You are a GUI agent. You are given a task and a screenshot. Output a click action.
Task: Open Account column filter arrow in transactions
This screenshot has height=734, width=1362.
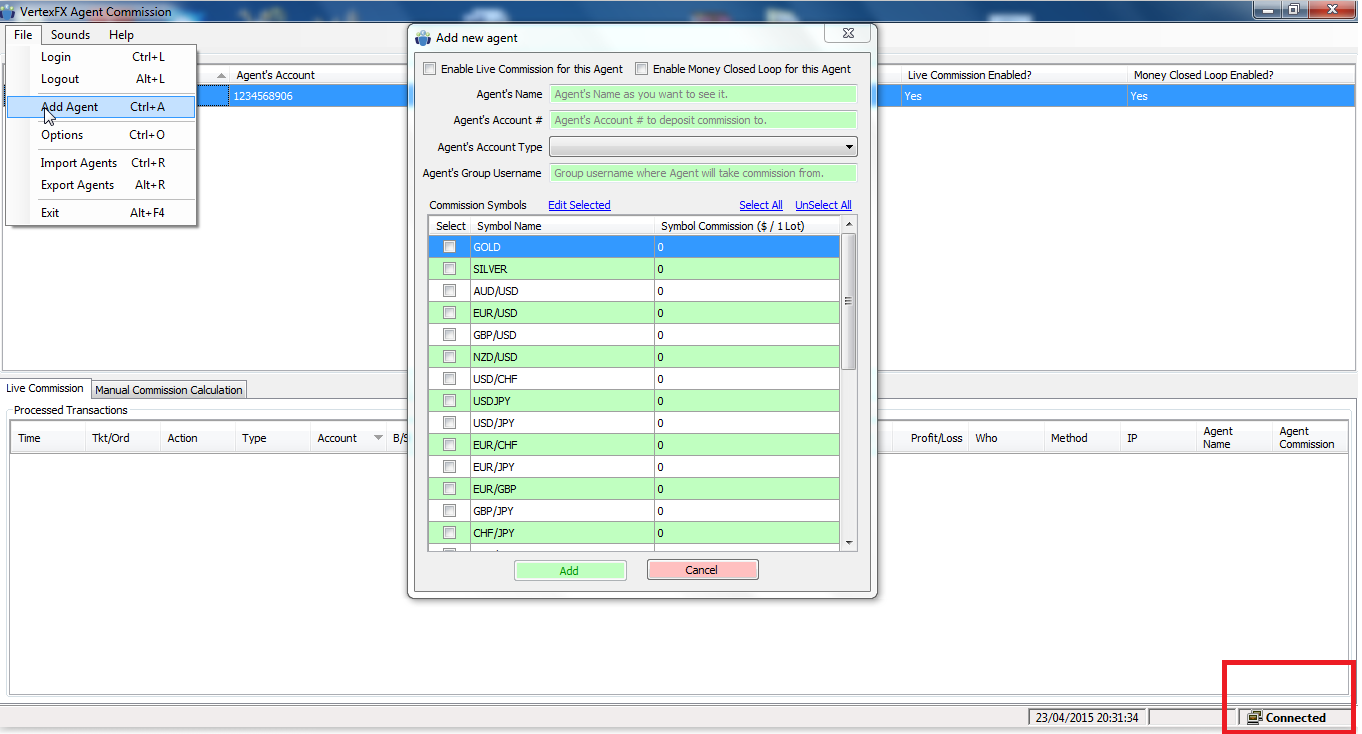tap(378, 438)
